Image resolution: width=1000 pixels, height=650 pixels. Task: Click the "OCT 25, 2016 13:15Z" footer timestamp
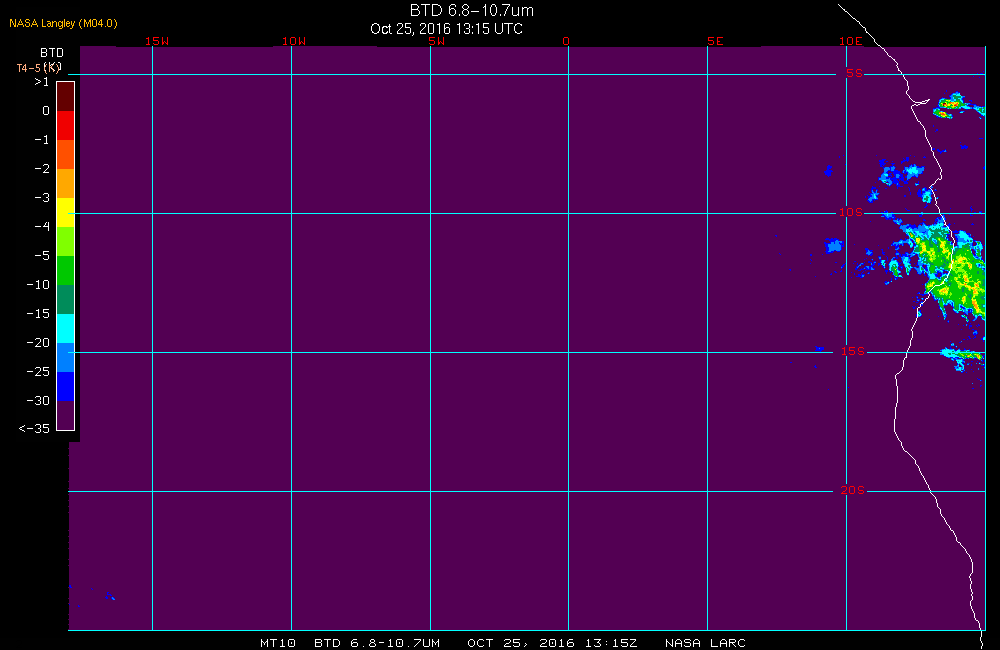click(552, 643)
